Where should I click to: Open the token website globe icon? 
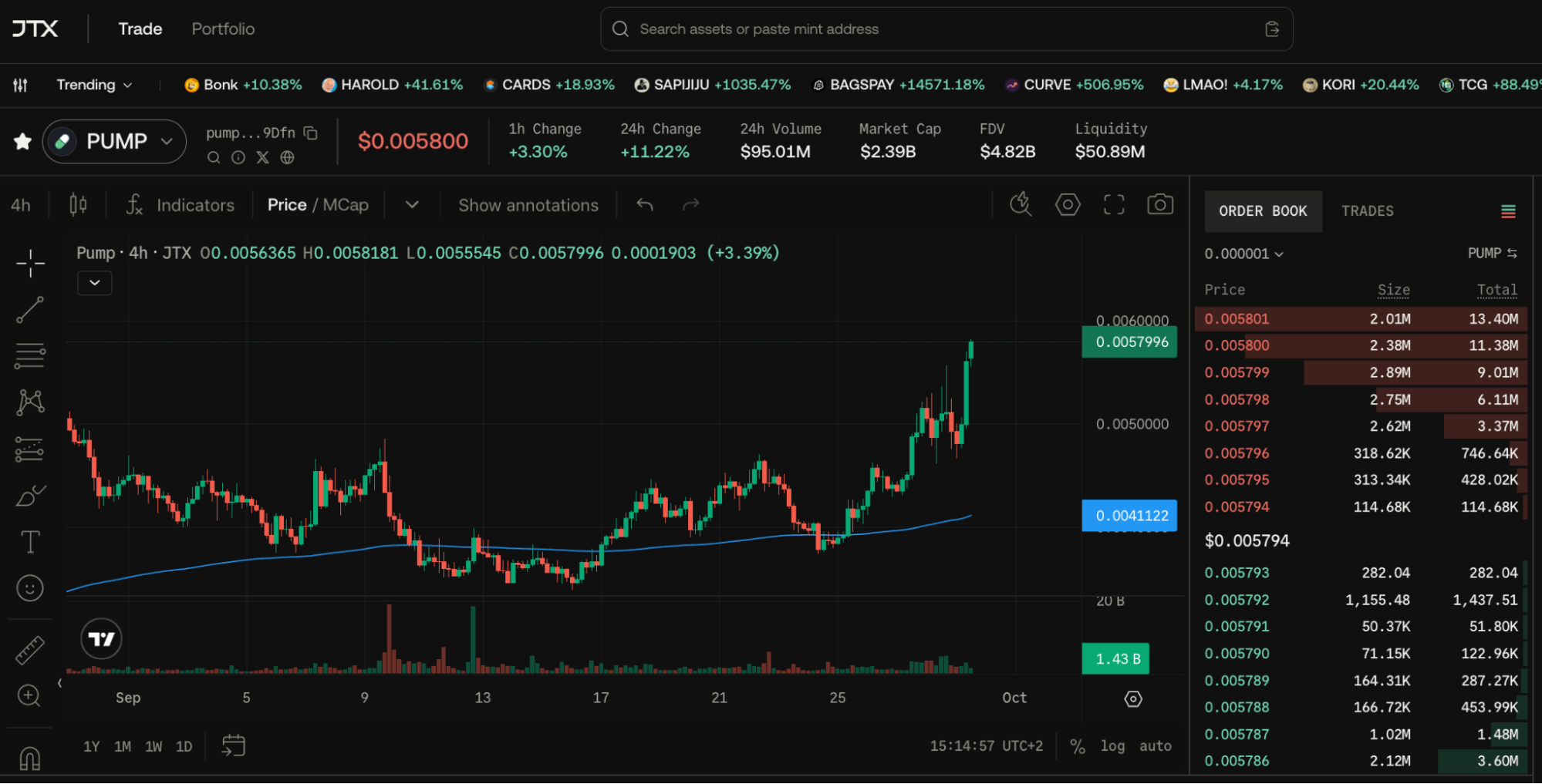[288, 157]
